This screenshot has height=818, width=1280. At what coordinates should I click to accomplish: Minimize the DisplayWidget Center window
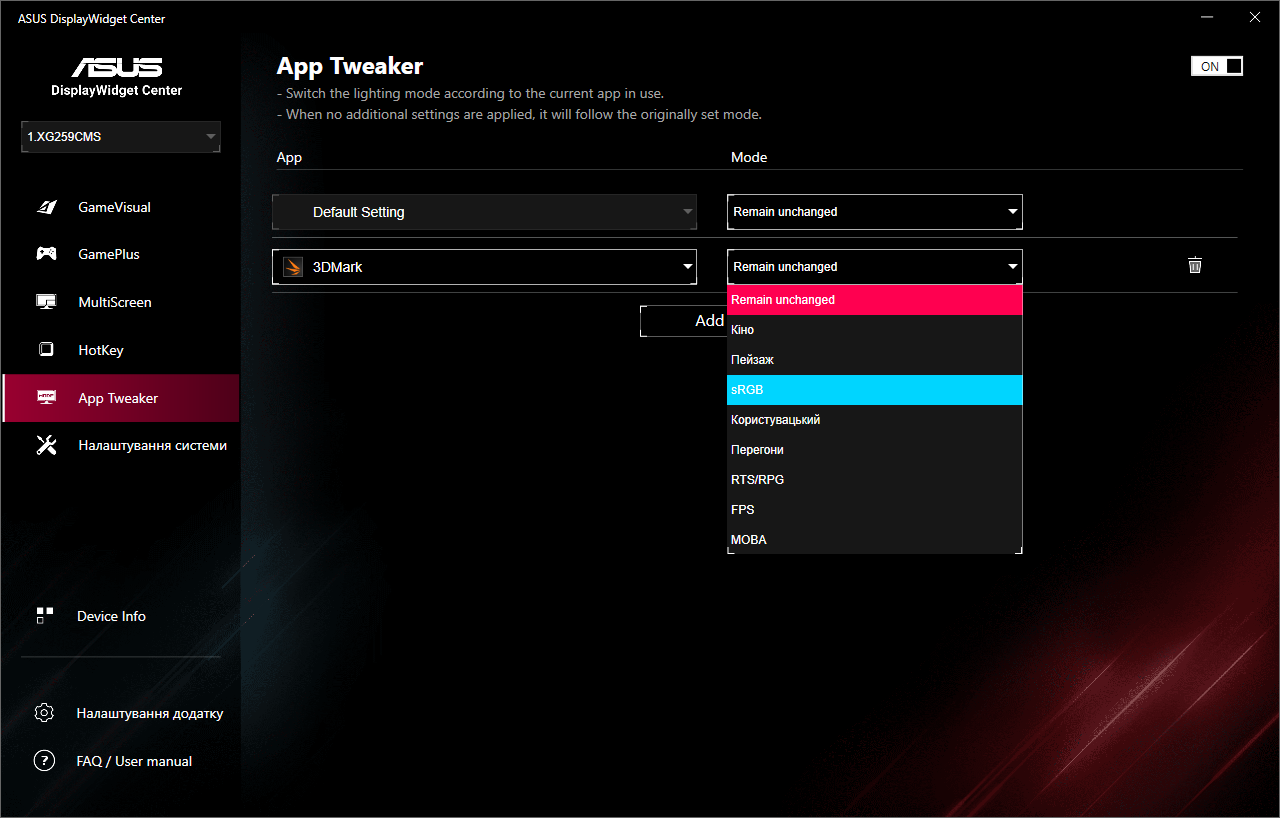click(1209, 17)
